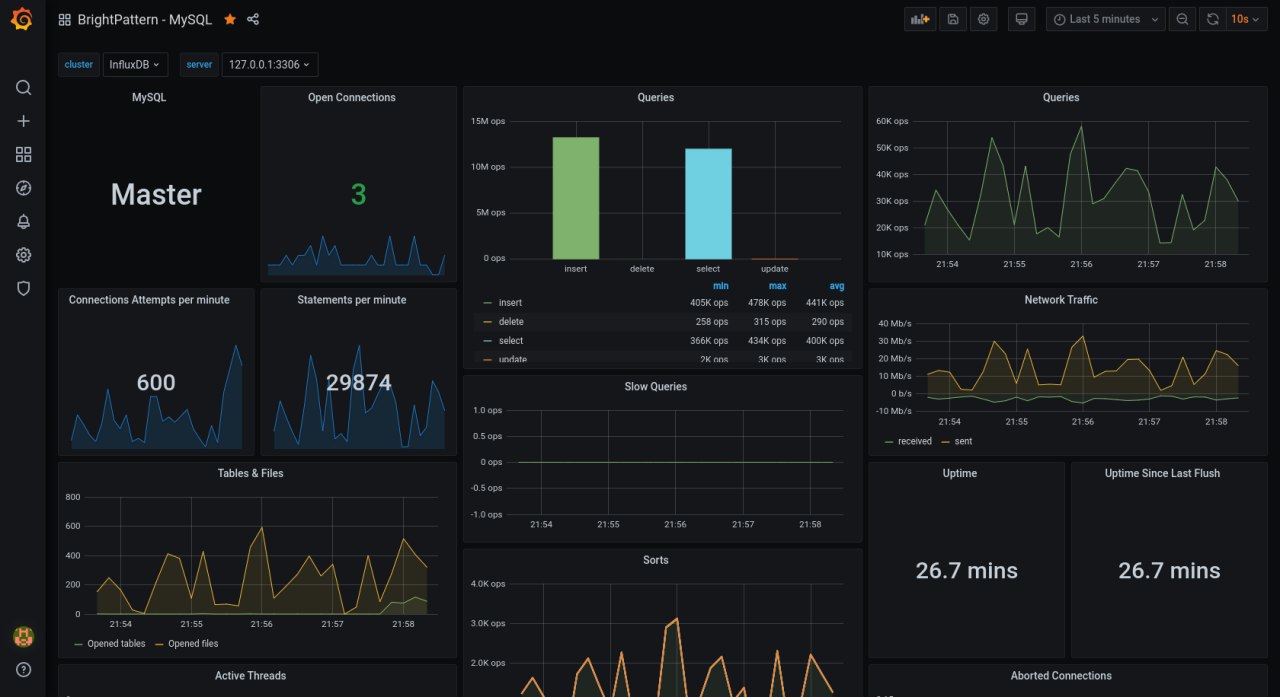
Task: Open the Alerting bell icon
Action: [x=23, y=222]
